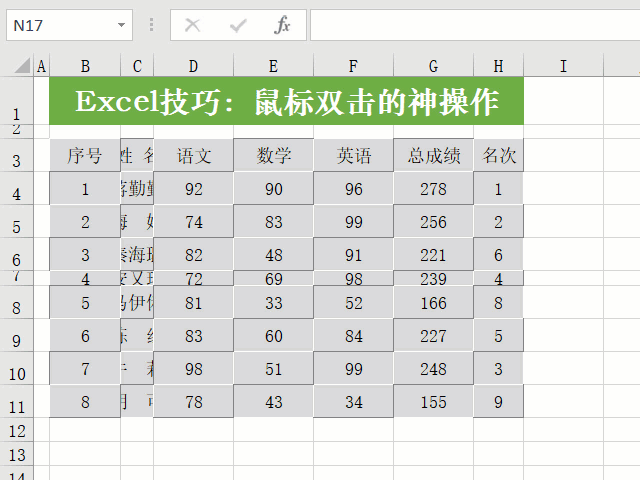This screenshot has width=640, height=480.
Task: Click the cell with total 221
Action: tap(433, 254)
